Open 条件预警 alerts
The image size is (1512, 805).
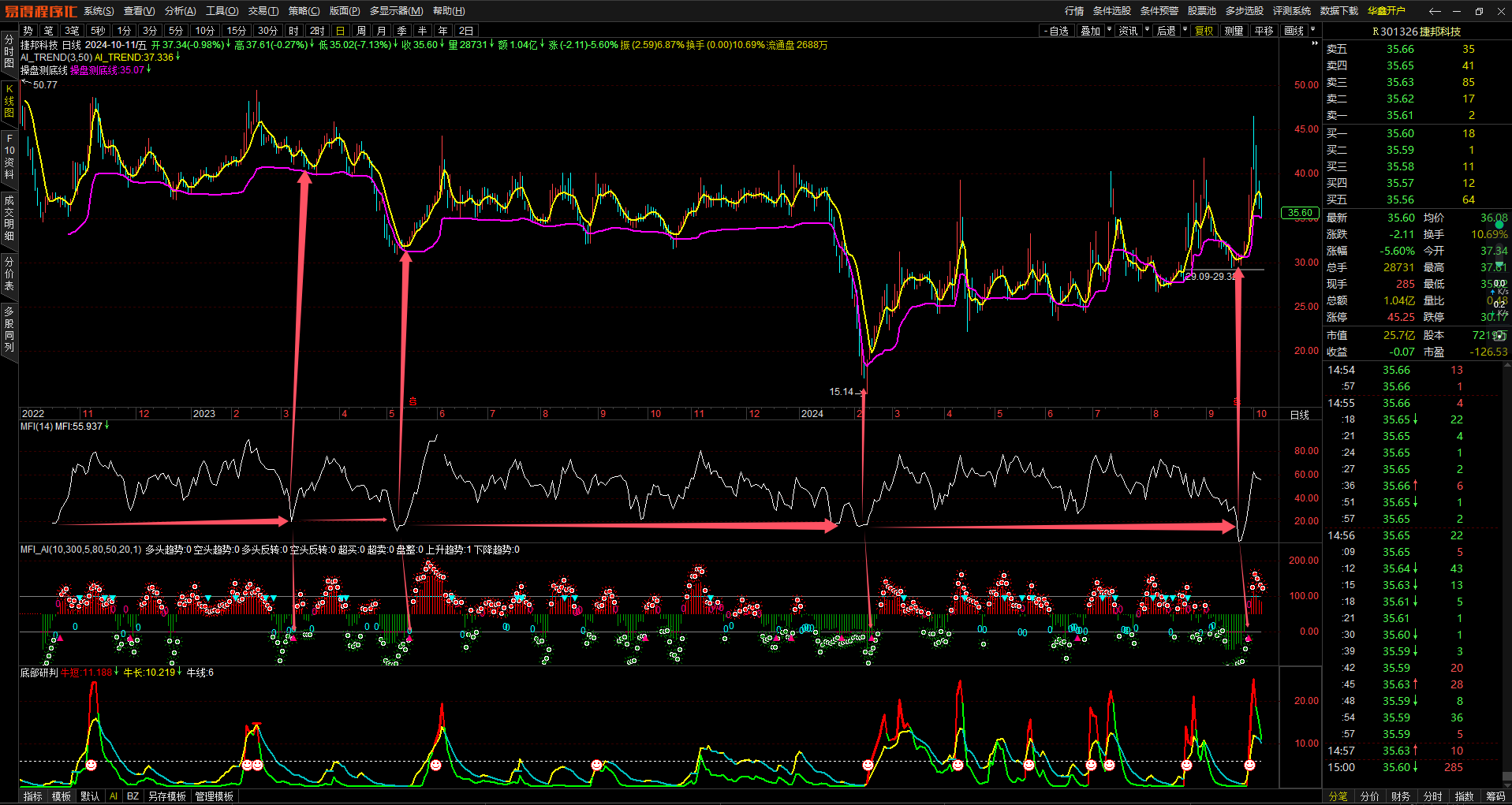pyautogui.click(x=1159, y=11)
